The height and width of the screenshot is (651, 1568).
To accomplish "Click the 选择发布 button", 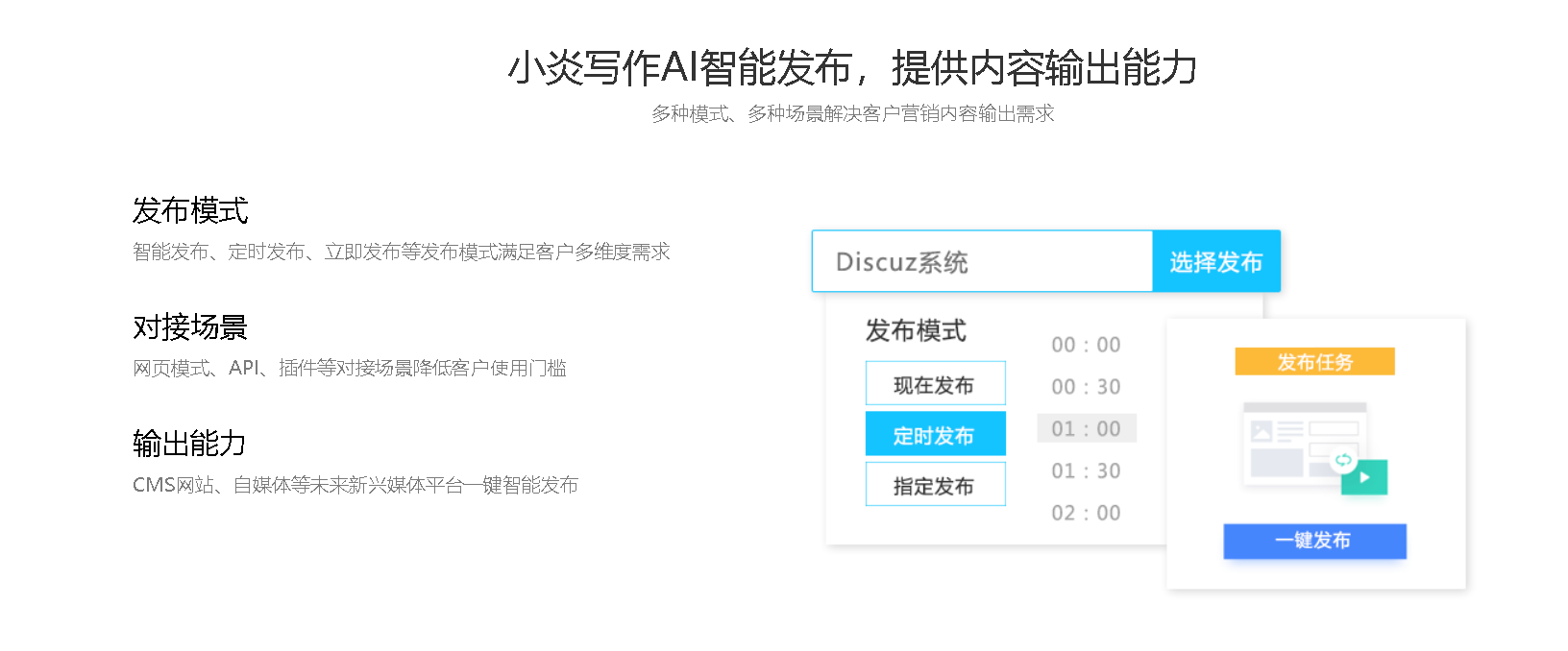I will click(x=1216, y=261).
